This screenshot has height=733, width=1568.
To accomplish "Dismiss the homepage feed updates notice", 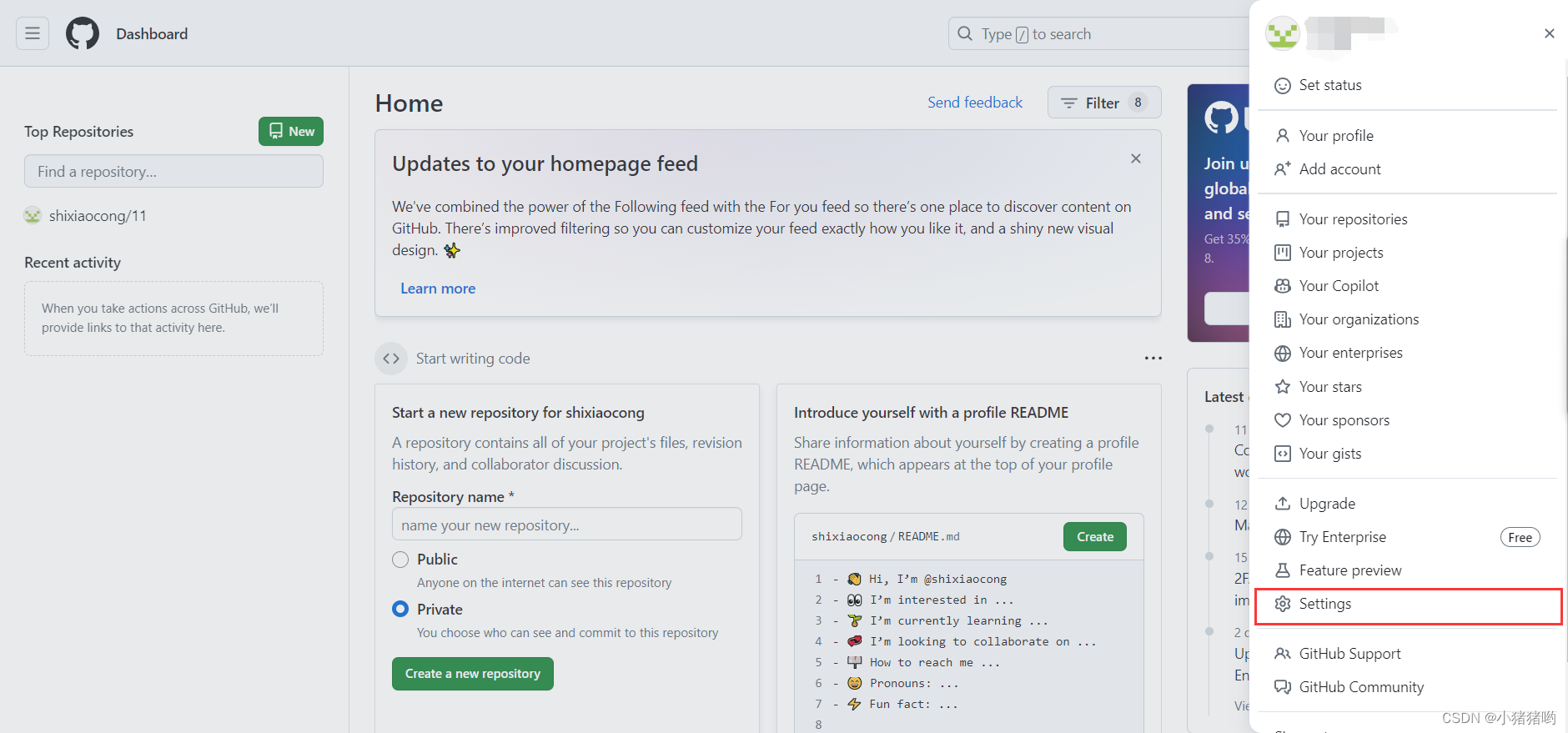I will (x=1136, y=158).
